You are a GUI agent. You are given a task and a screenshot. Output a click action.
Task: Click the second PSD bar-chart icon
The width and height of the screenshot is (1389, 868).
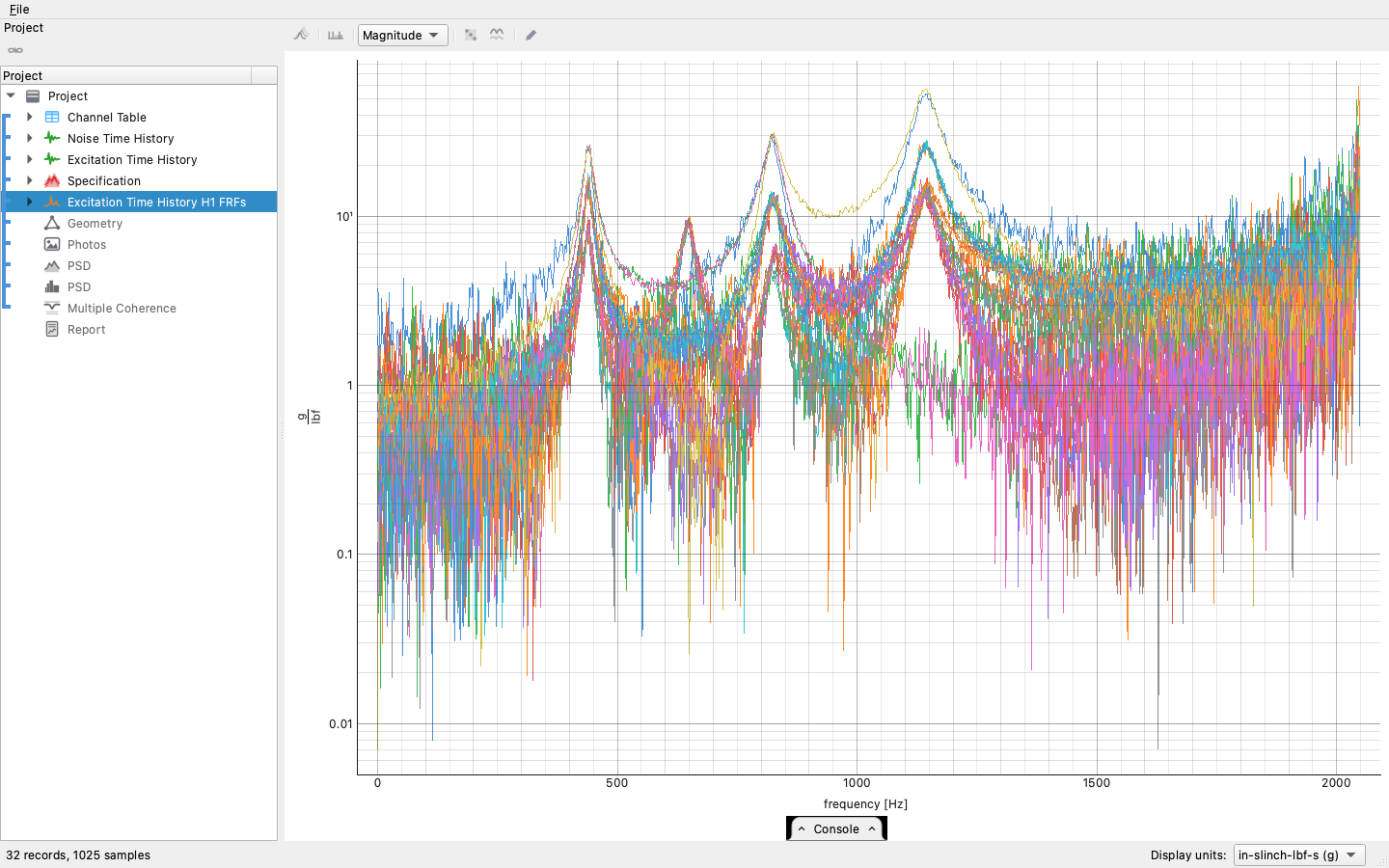click(x=52, y=286)
